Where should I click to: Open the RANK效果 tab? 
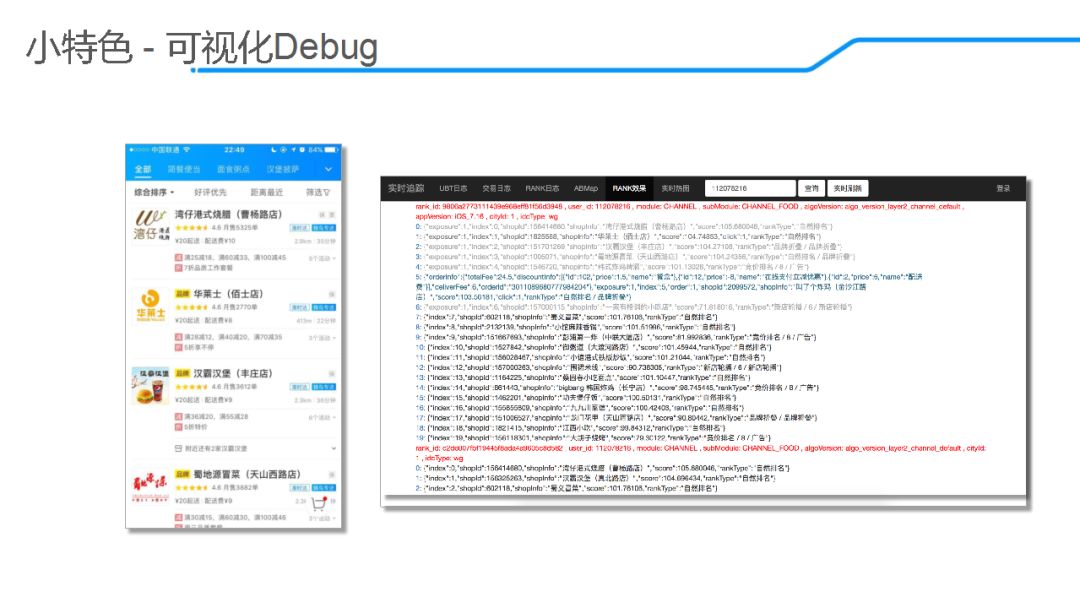pos(630,188)
